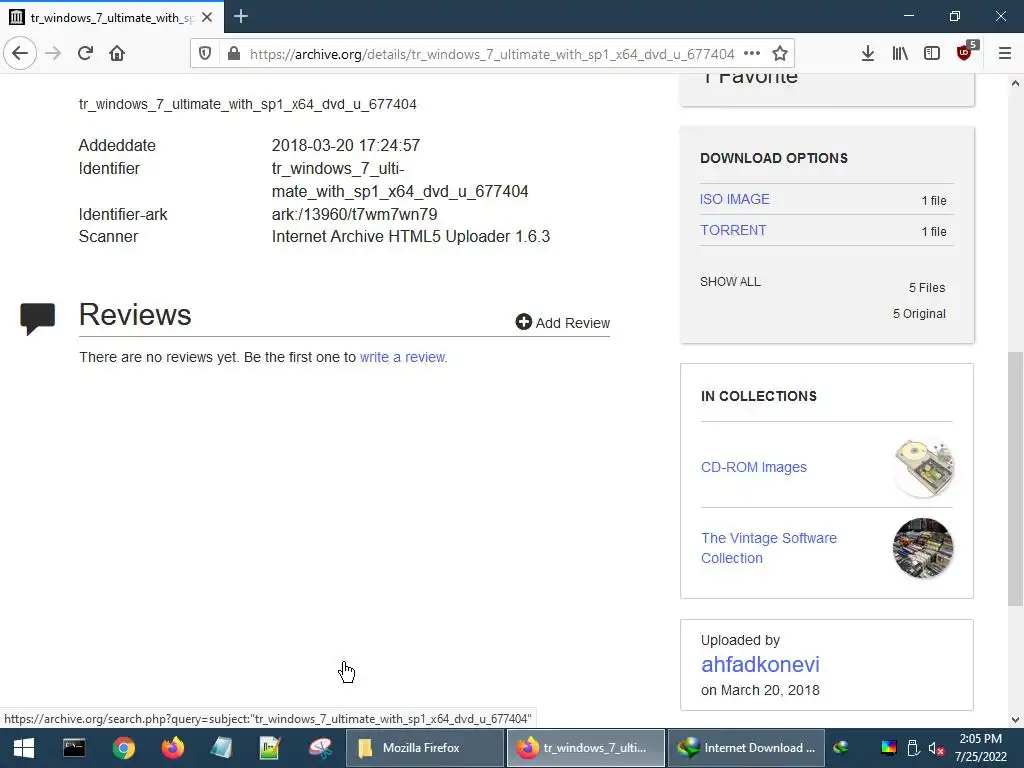The width and height of the screenshot is (1024, 768).
Task: Open Firefox downloads panel
Action: click(x=867, y=54)
